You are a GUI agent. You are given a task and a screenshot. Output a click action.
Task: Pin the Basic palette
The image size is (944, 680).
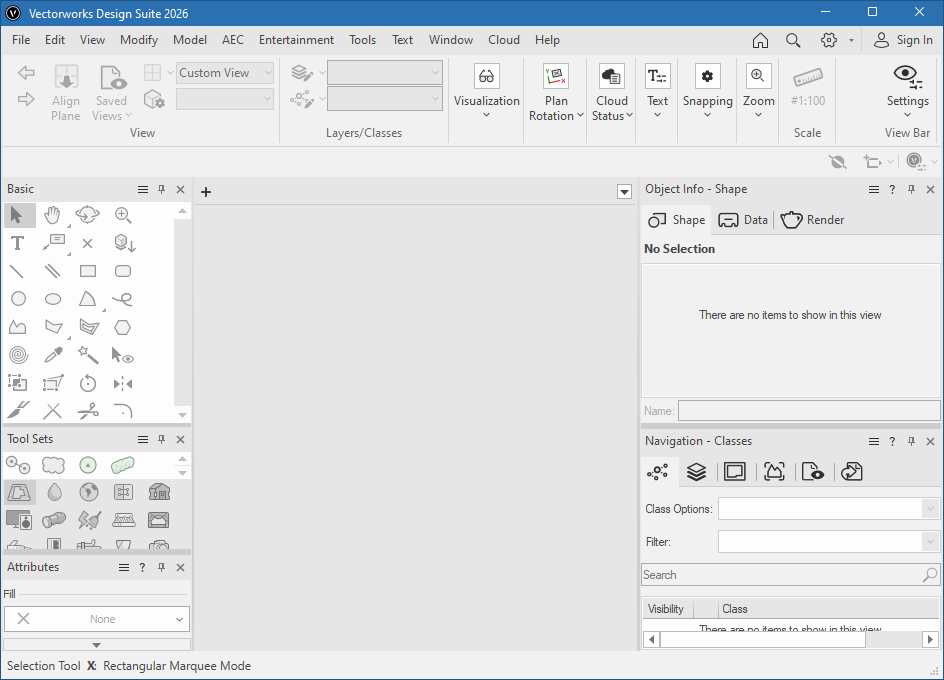pos(162,189)
